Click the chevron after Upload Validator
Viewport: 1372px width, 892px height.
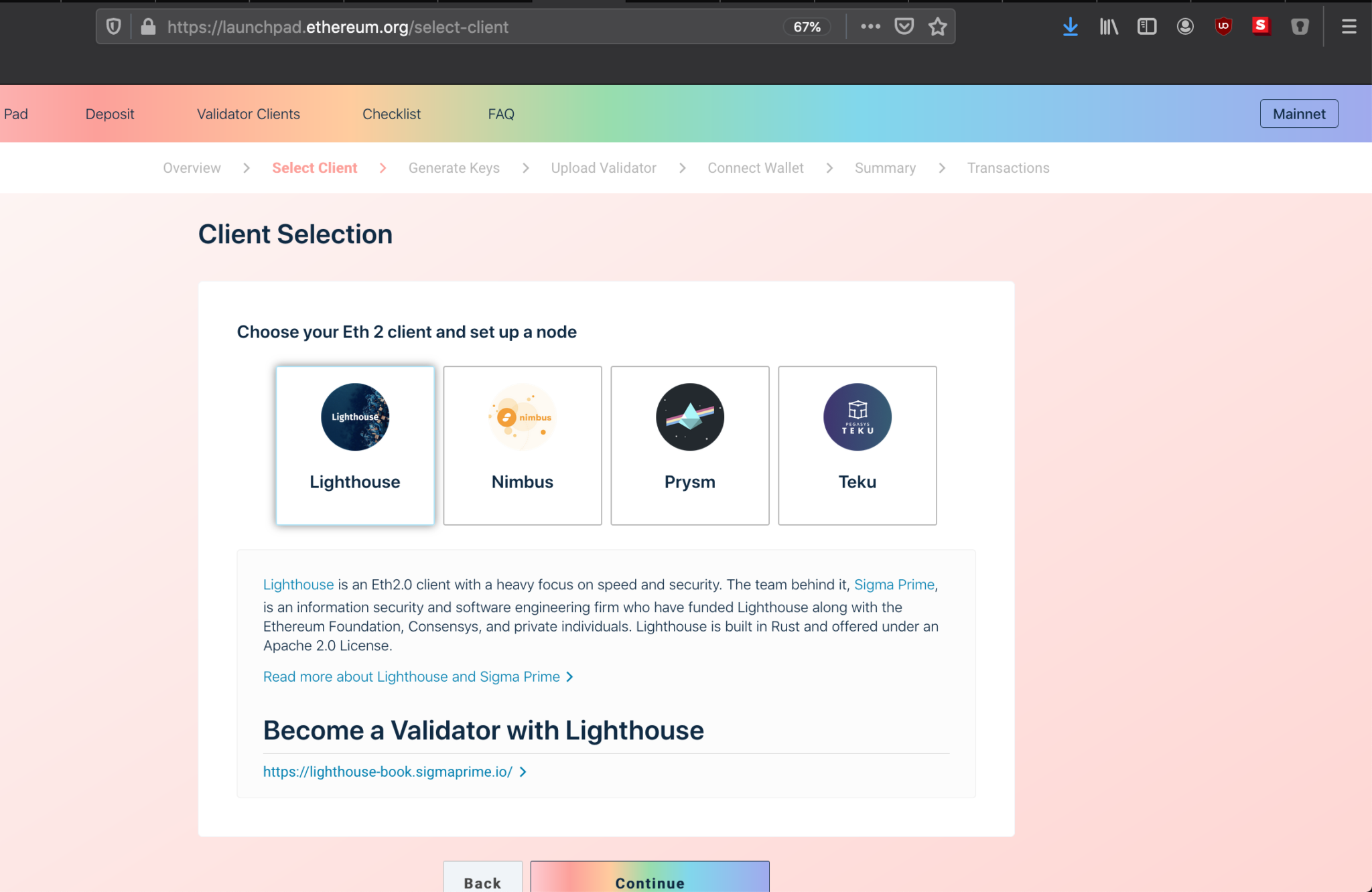coord(683,168)
